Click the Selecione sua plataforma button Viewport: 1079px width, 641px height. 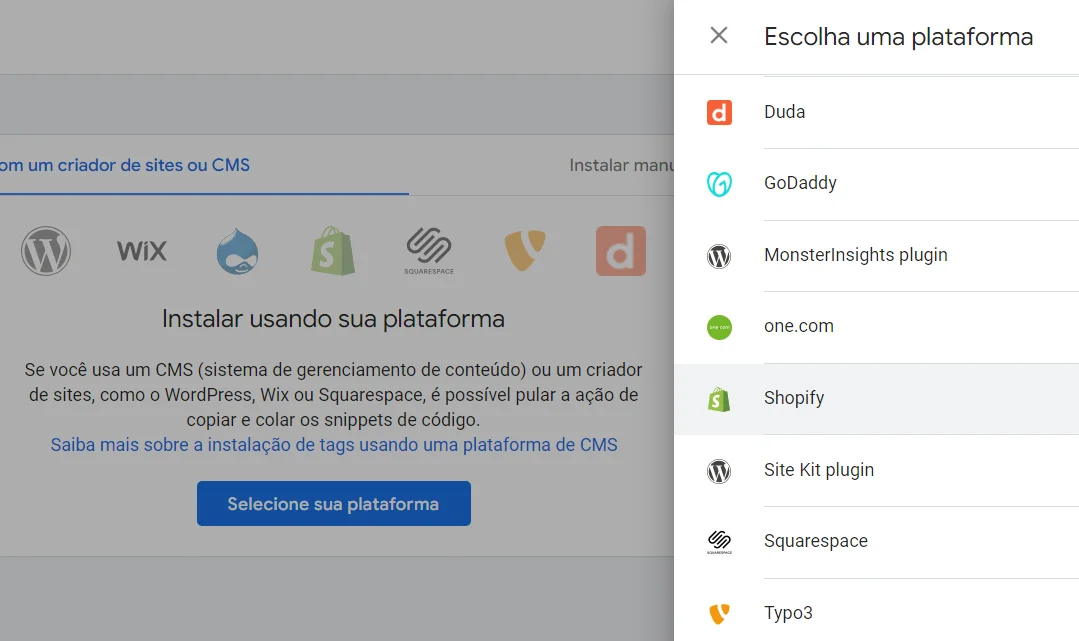(x=334, y=503)
